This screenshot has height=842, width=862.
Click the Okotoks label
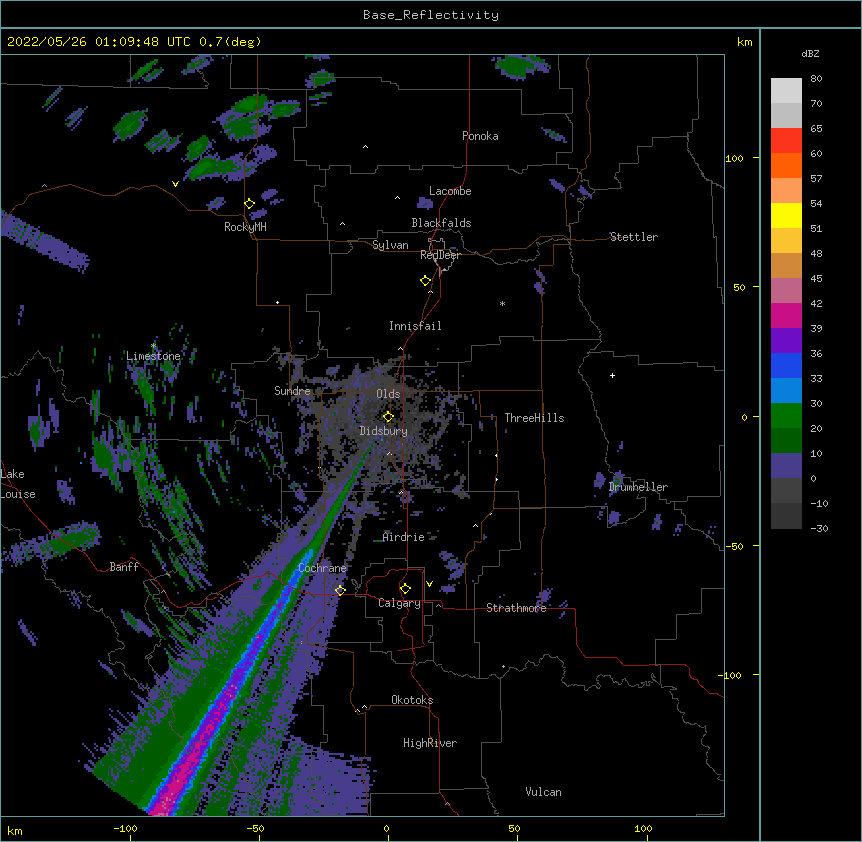412,700
